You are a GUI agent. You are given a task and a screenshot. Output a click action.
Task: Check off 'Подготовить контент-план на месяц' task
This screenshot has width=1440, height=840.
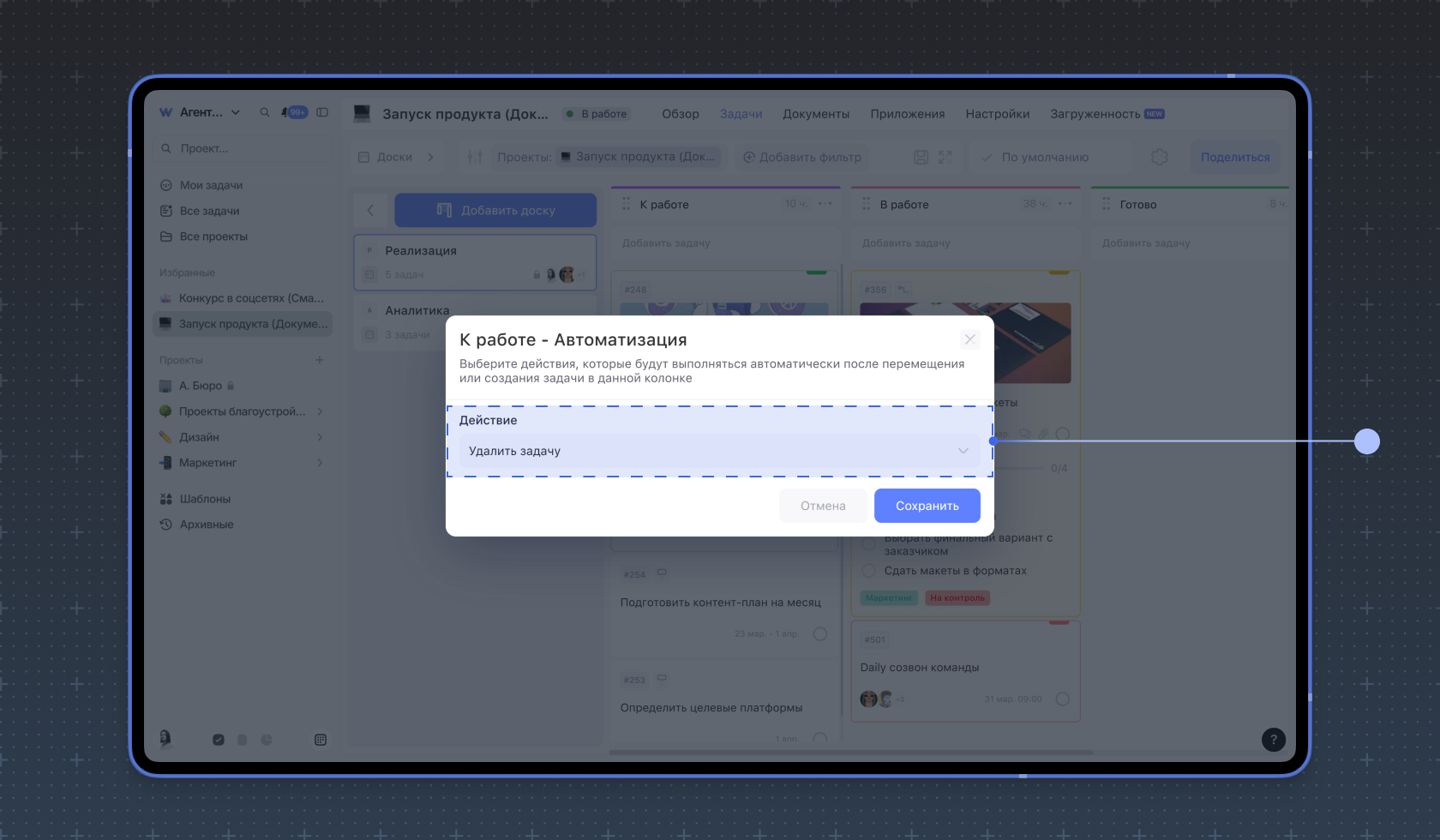point(819,633)
